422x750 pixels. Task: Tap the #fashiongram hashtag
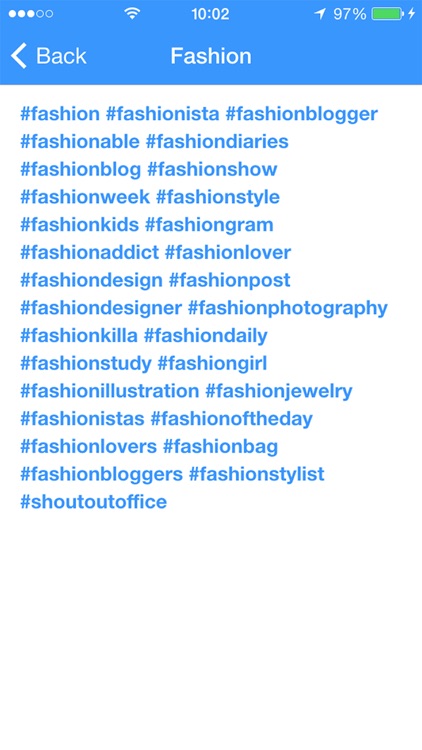(x=209, y=225)
